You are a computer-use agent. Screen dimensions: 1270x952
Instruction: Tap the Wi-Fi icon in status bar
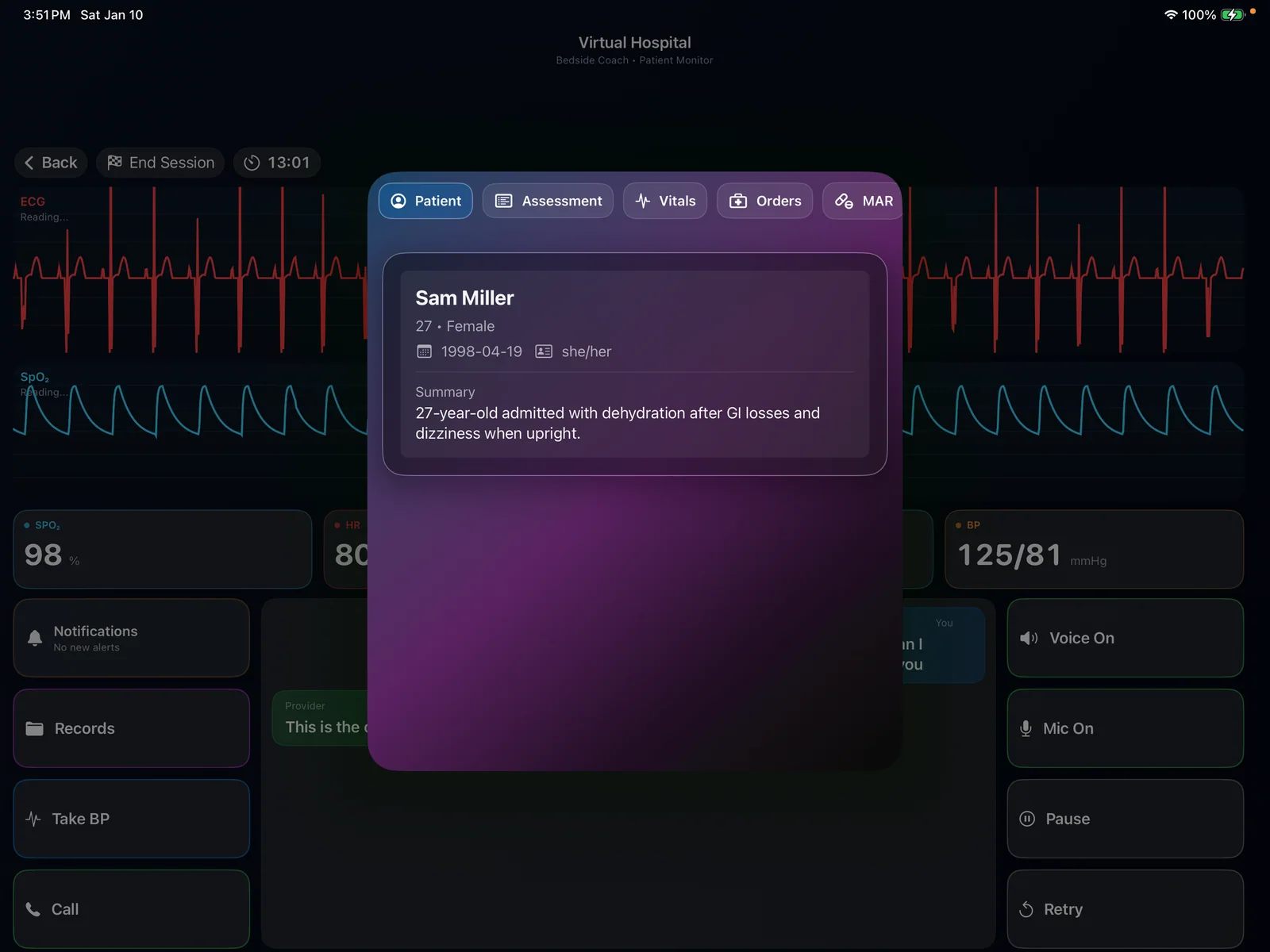(1171, 15)
